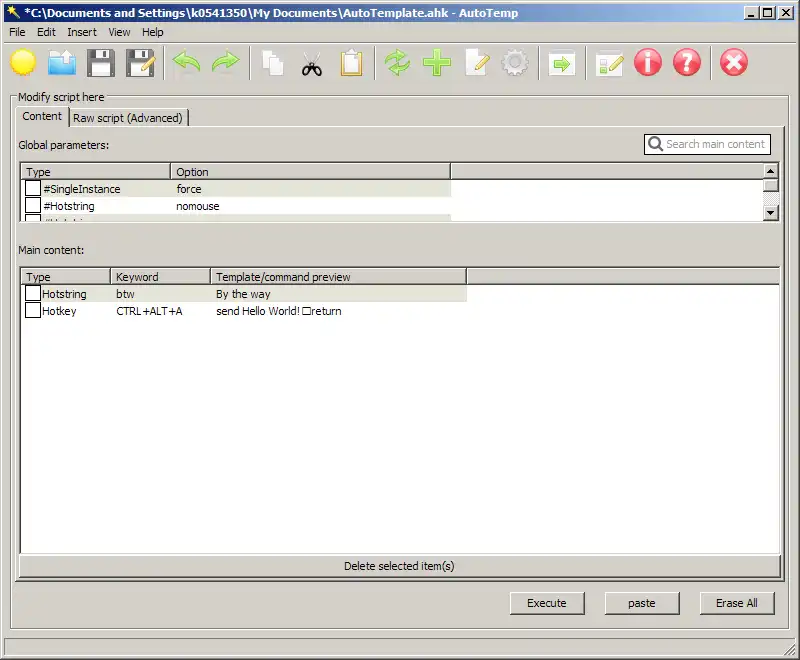Check the #SingleInstance checkbox
The width and height of the screenshot is (800, 660).
[x=33, y=188]
